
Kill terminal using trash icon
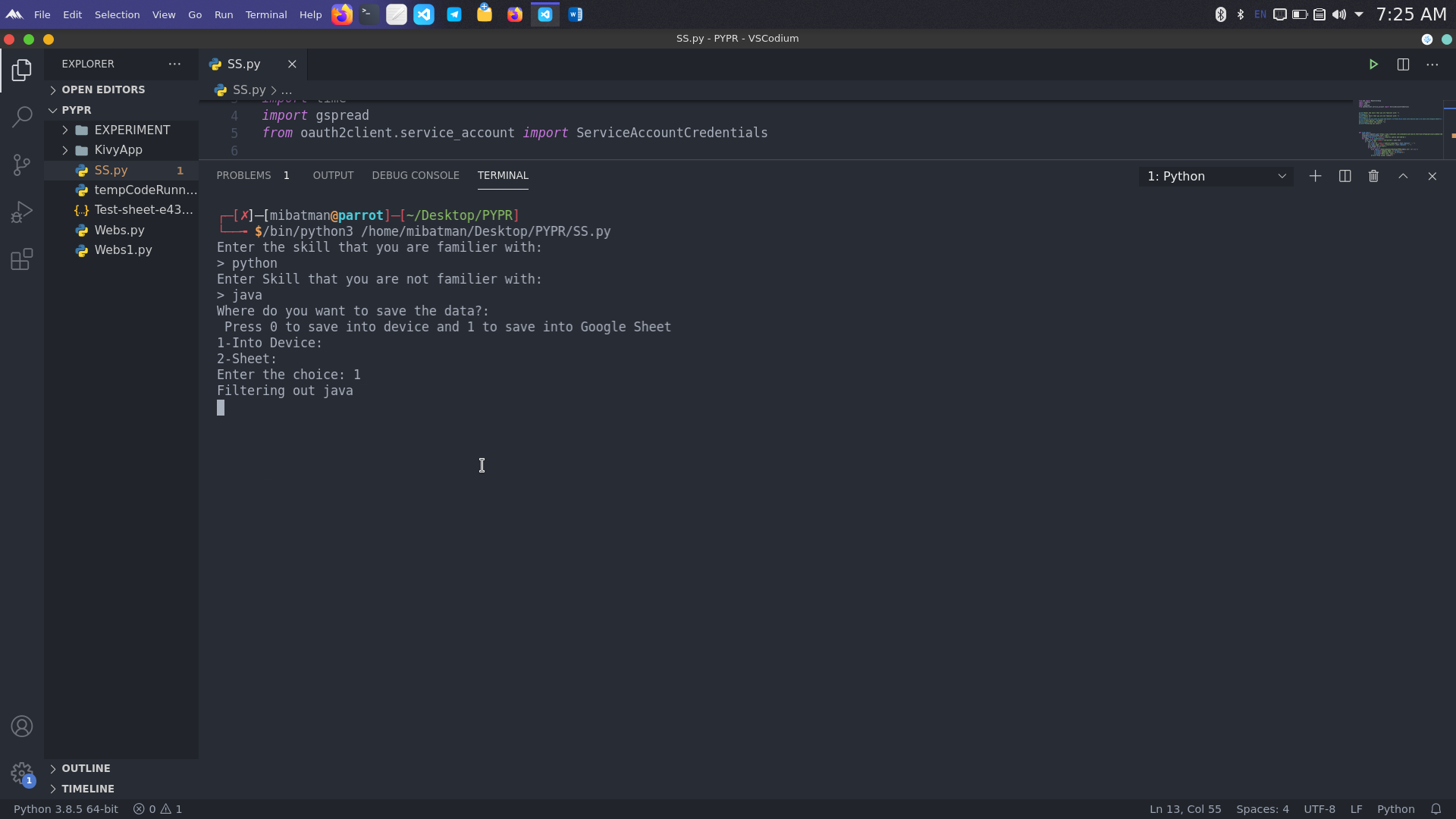pos(1373,176)
